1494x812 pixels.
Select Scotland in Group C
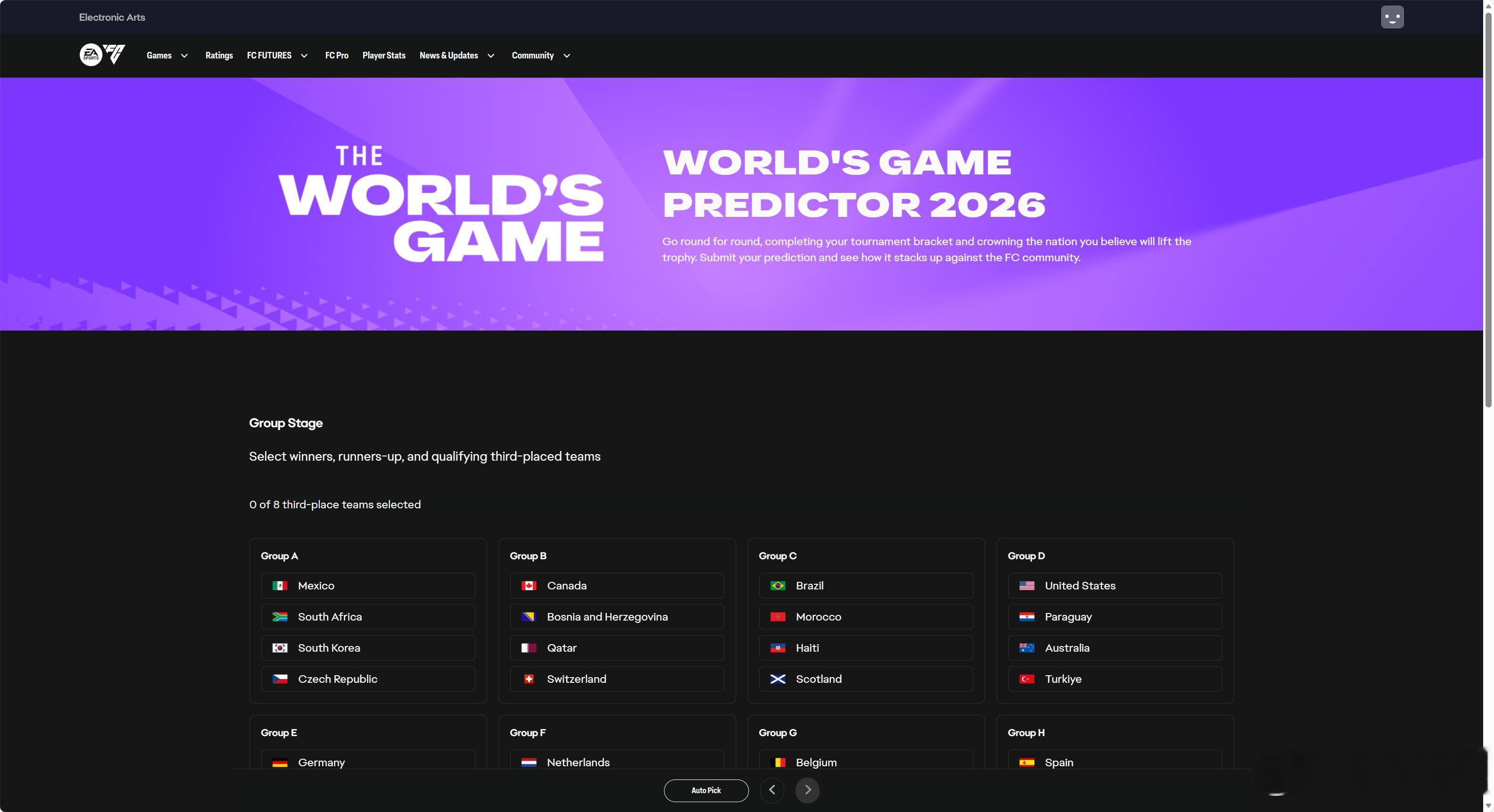click(866, 679)
